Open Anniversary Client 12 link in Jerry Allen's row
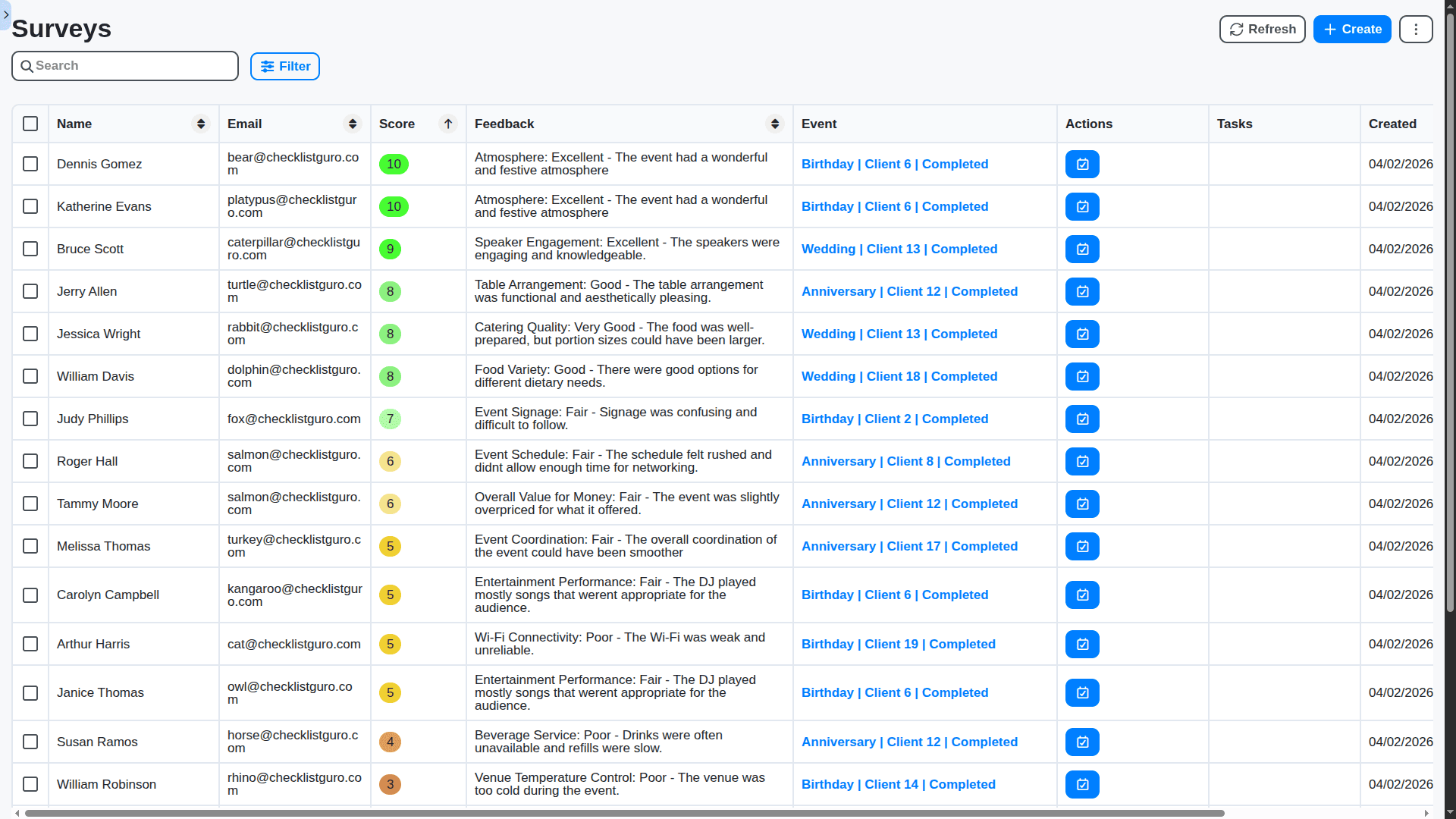The width and height of the screenshot is (1456, 819). click(910, 291)
